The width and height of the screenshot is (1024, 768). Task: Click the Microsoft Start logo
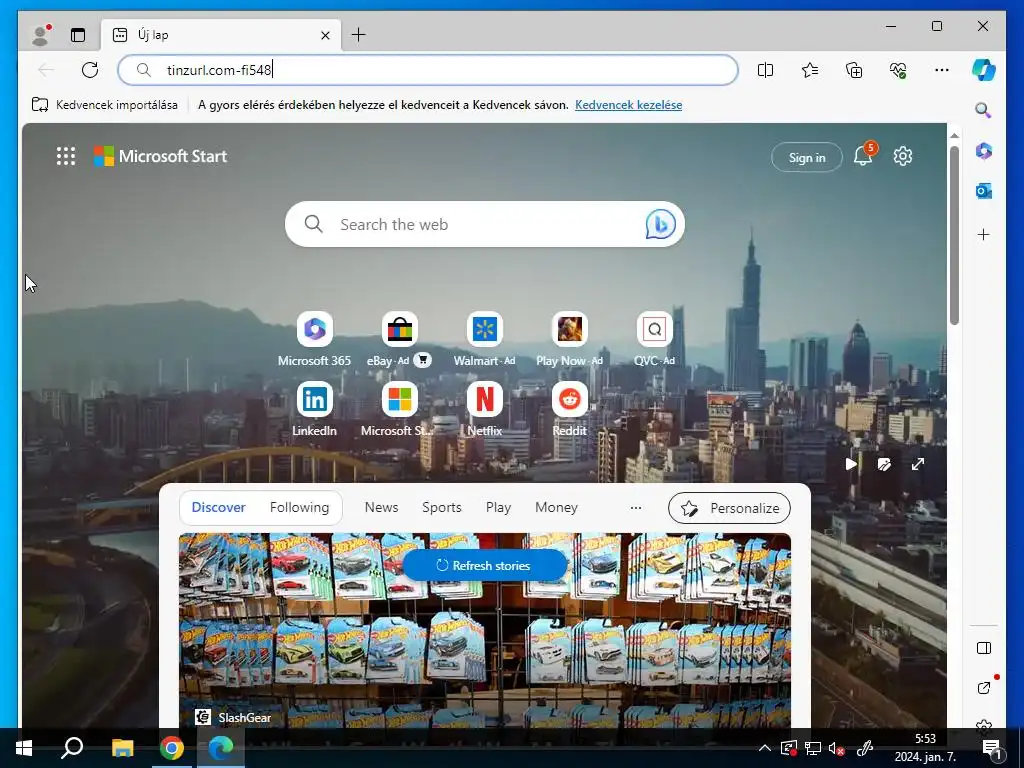tap(161, 156)
